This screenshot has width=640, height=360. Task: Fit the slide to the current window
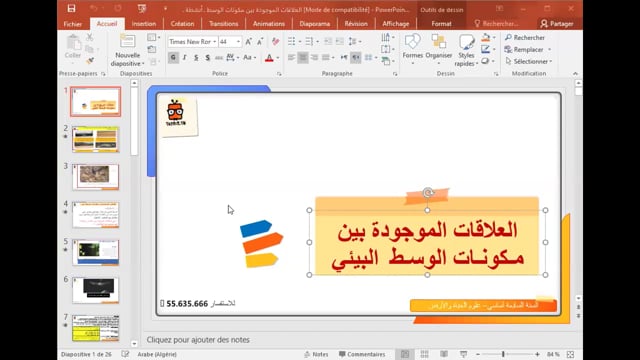click(571, 354)
